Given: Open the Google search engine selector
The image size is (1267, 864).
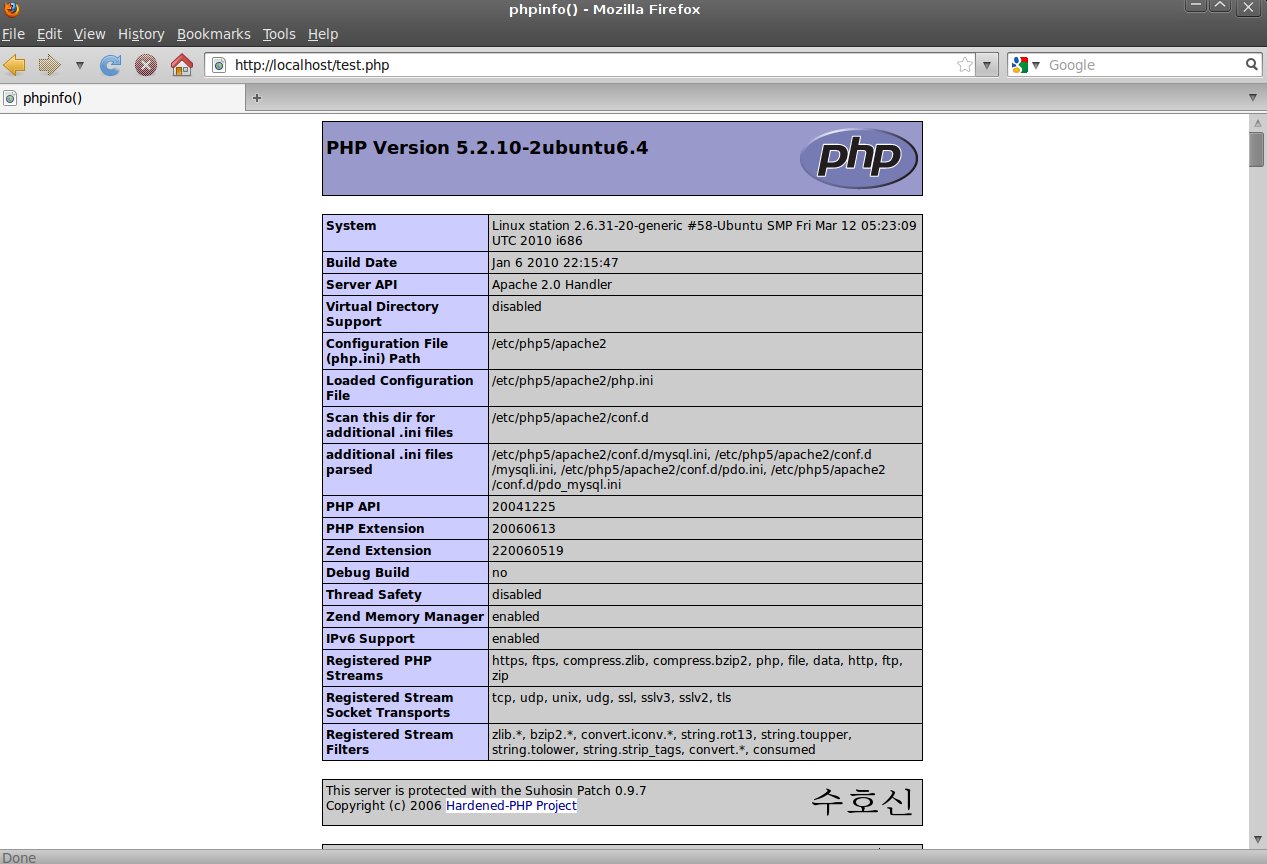Looking at the screenshot, I should (1026, 65).
